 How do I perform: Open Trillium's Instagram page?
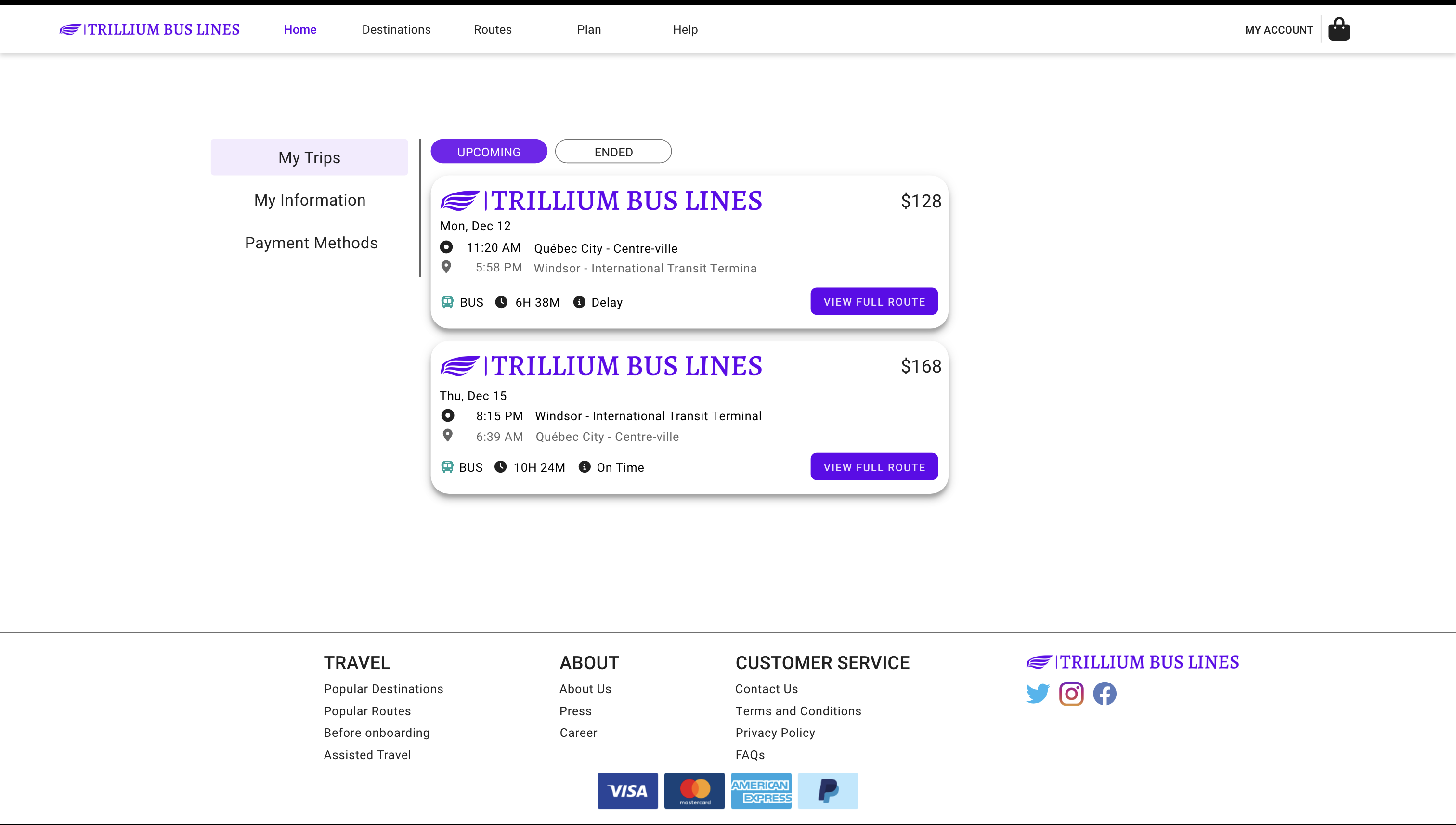click(x=1071, y=694)
